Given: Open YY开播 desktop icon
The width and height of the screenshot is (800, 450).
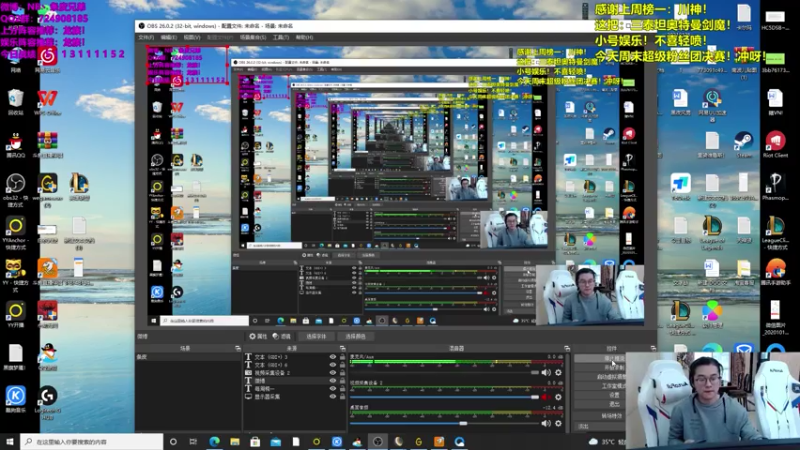Looking at the screenshot, I should (15, 314).
